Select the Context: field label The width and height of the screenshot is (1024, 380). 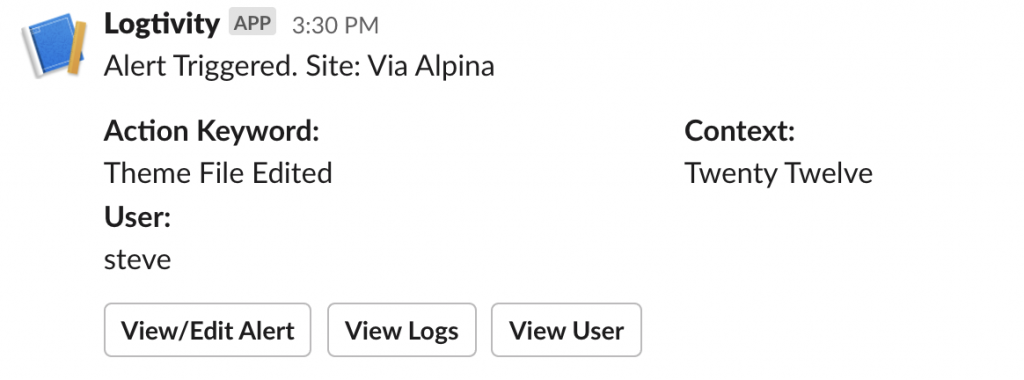point(739,131)
